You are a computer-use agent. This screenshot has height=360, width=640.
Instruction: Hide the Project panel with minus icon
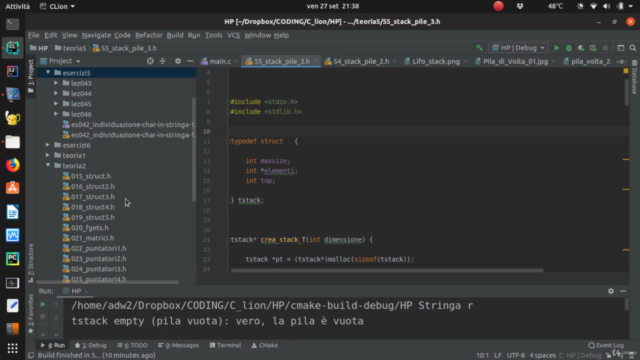pos(190,61)
